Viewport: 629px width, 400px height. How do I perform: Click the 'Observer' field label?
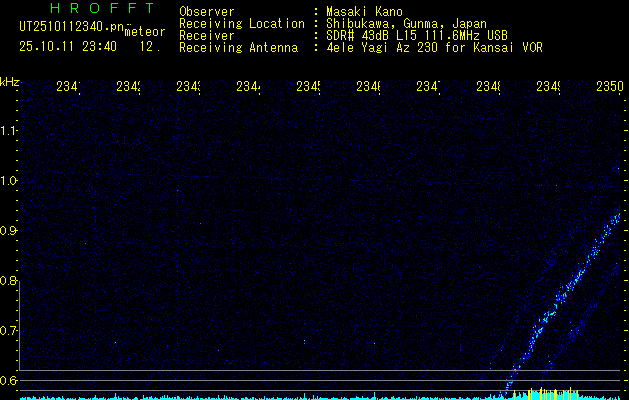207,11
